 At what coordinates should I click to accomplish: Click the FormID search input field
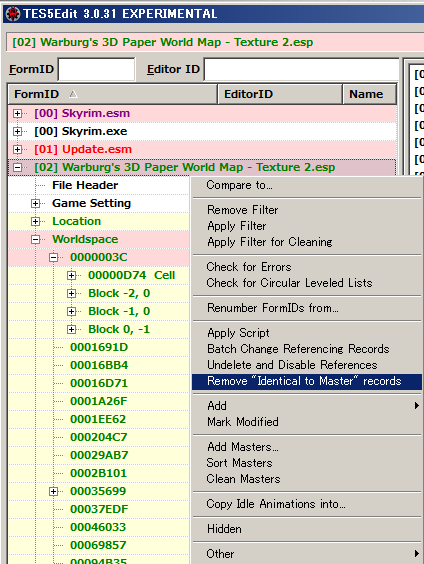tap(96, 69)
